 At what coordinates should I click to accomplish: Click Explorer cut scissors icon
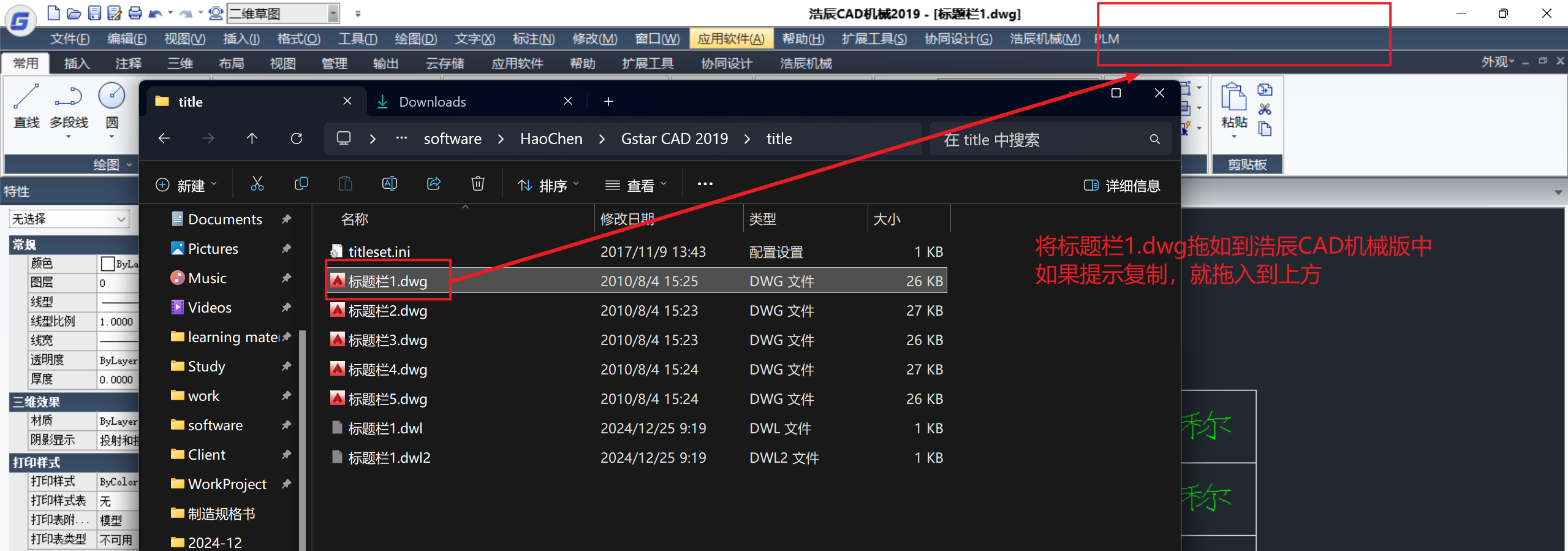coord(257,184)
